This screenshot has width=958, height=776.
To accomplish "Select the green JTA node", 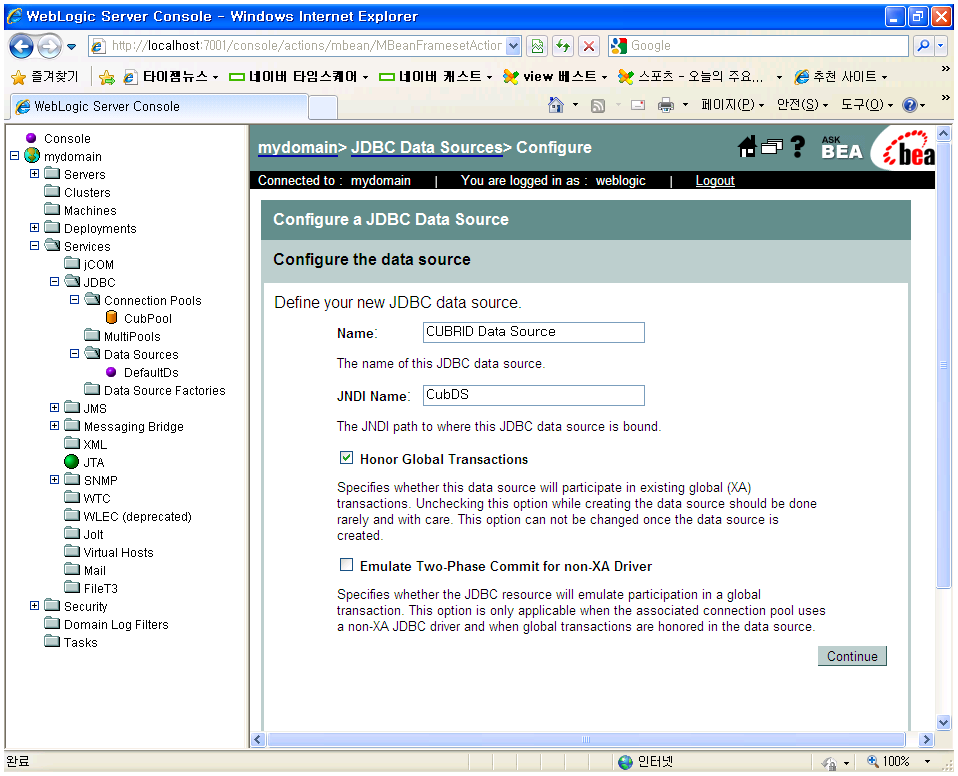I will coord(71,462).
